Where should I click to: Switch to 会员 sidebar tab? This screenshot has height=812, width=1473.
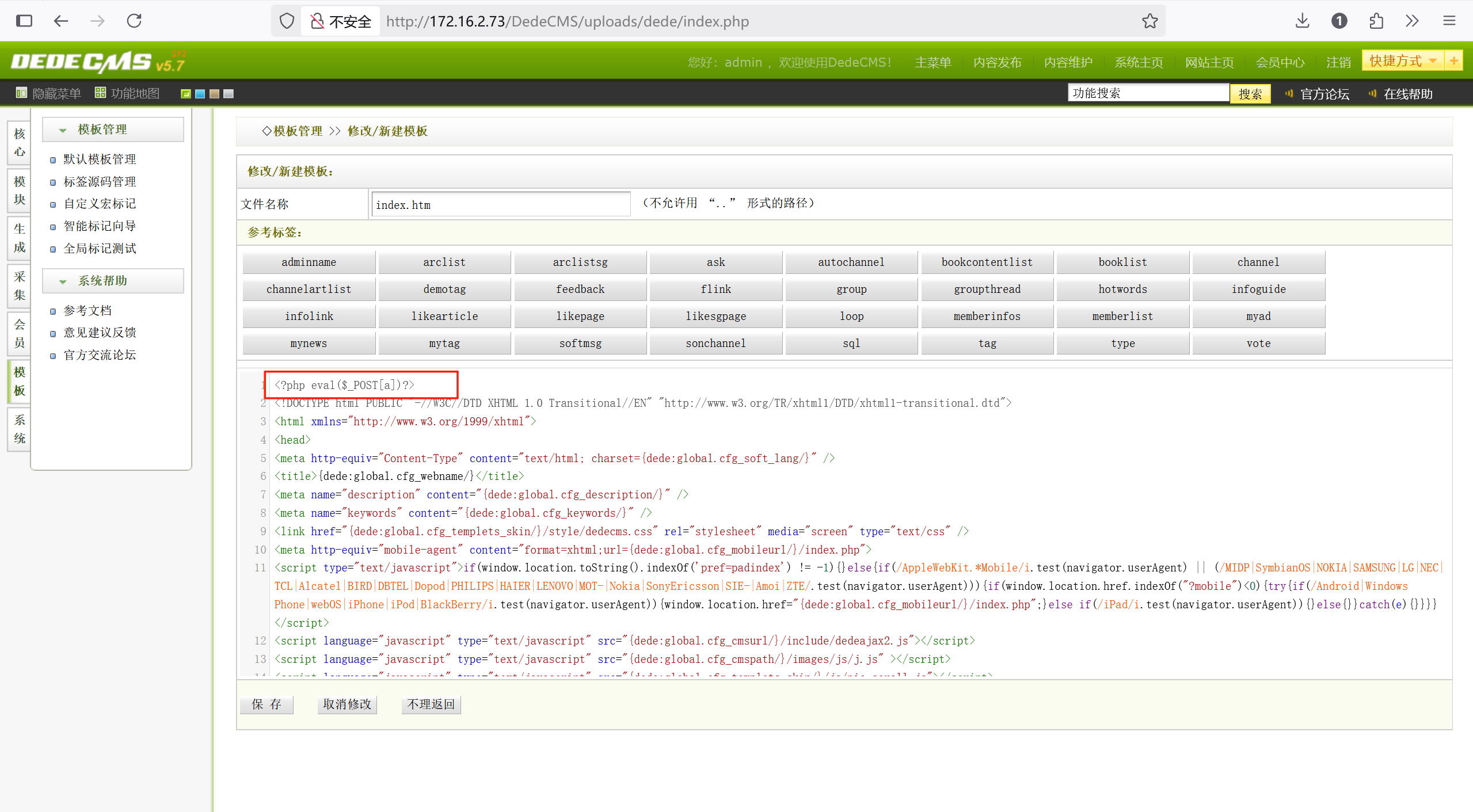click(x=20, y=333)
